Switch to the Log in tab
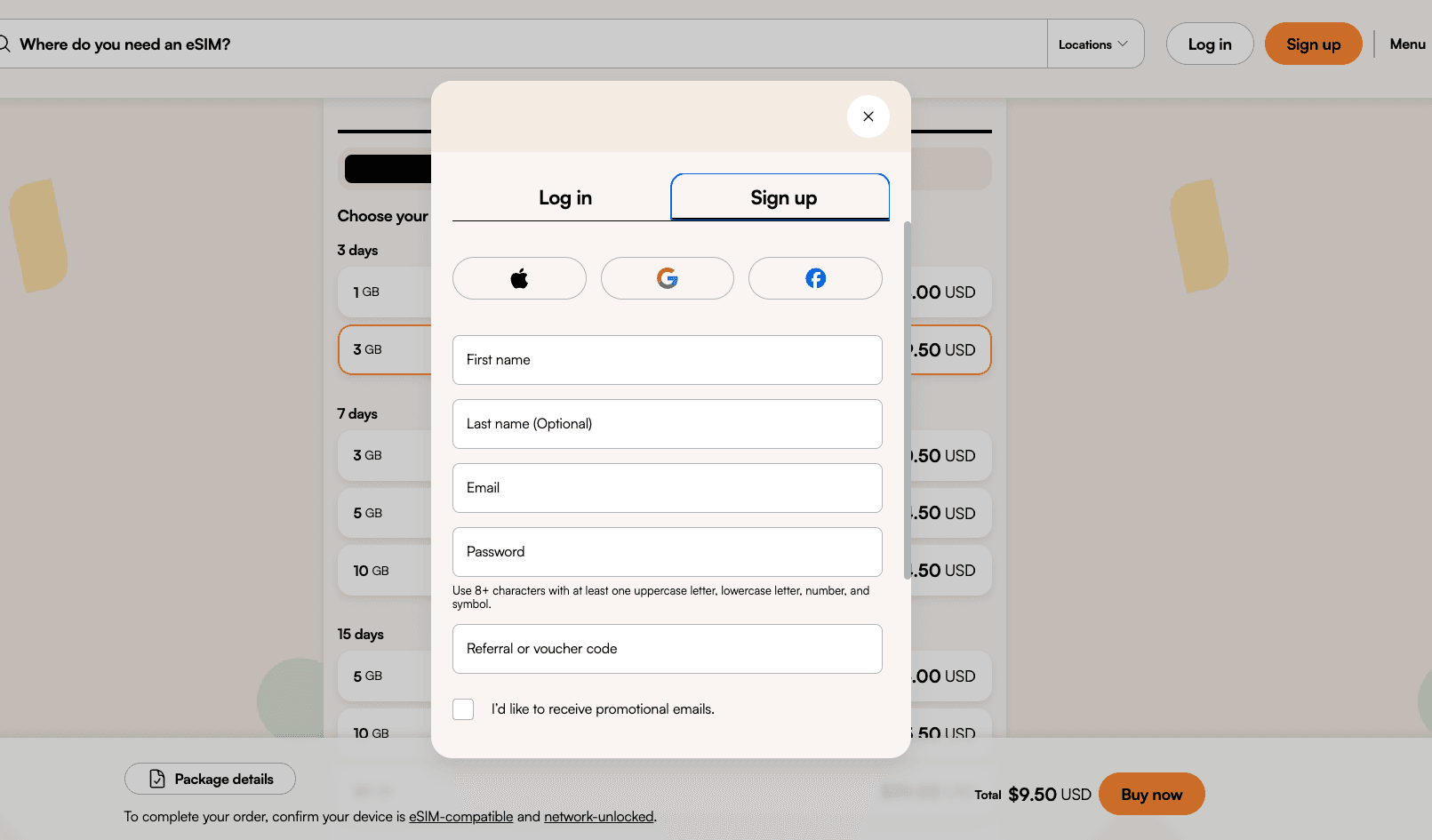 (x=564, y=197)
